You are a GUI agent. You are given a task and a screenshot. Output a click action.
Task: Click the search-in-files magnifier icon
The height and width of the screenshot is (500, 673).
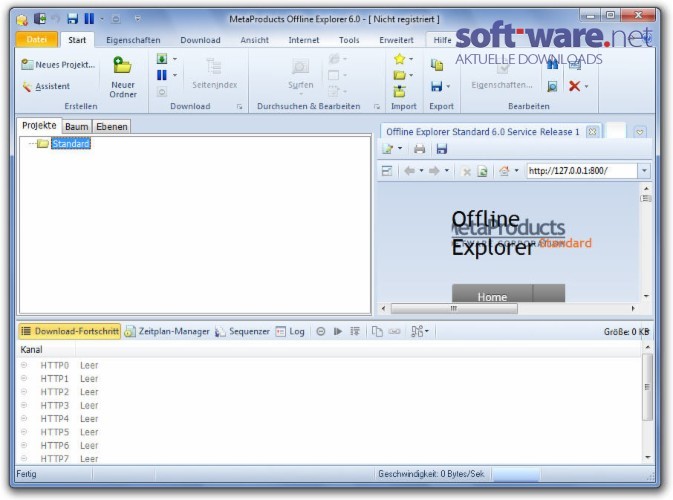coord(552,86)
